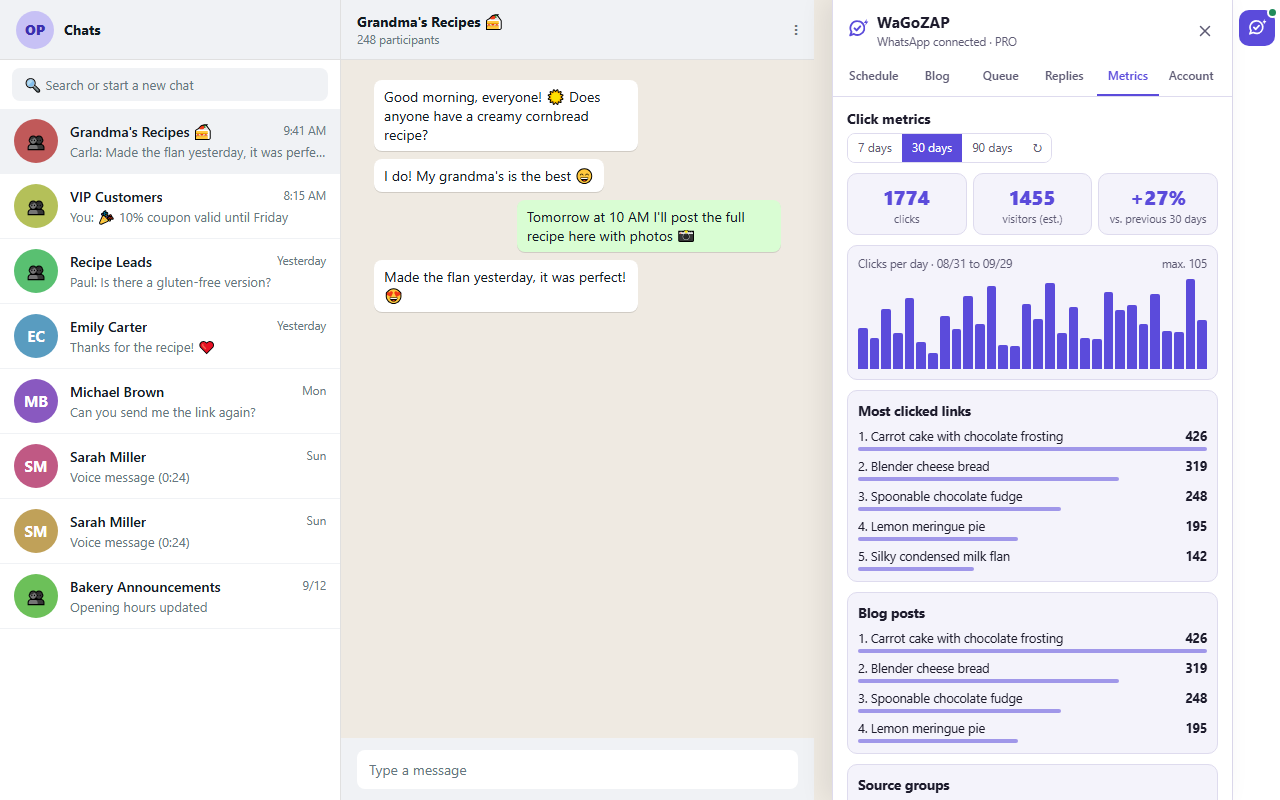Click the 'max. 105' chart label
This screenshot has height=800, width=1280.
point(1185,264)
